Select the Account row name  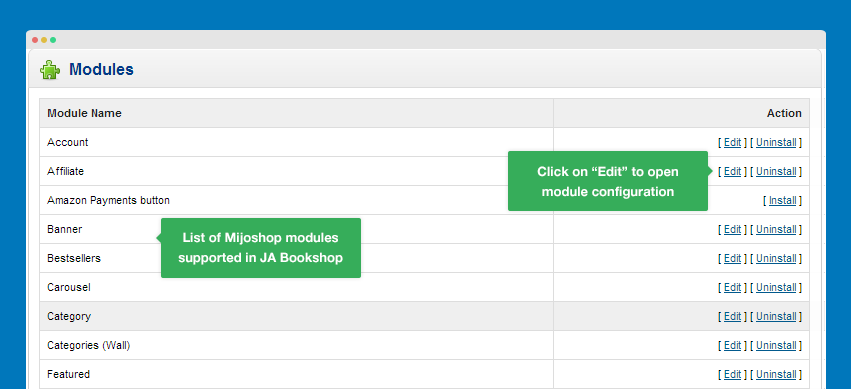[x=68, y=142]
